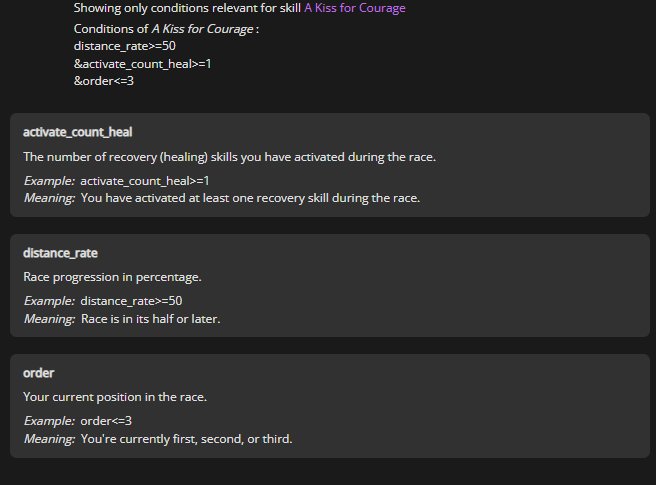Image resolution: width=656 pixels, height=485 pixels.
Task: Open the A Kiss for Courage skill link
Action: point(355,8)
